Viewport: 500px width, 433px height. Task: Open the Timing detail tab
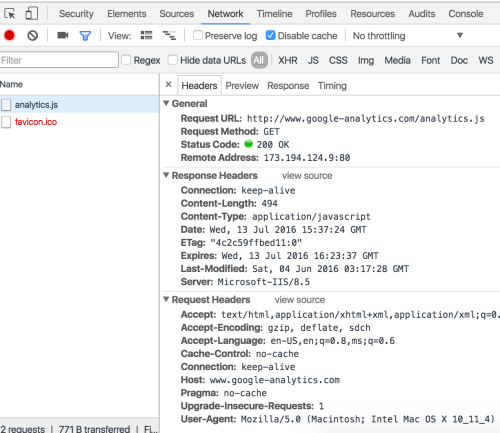(332, 86)
